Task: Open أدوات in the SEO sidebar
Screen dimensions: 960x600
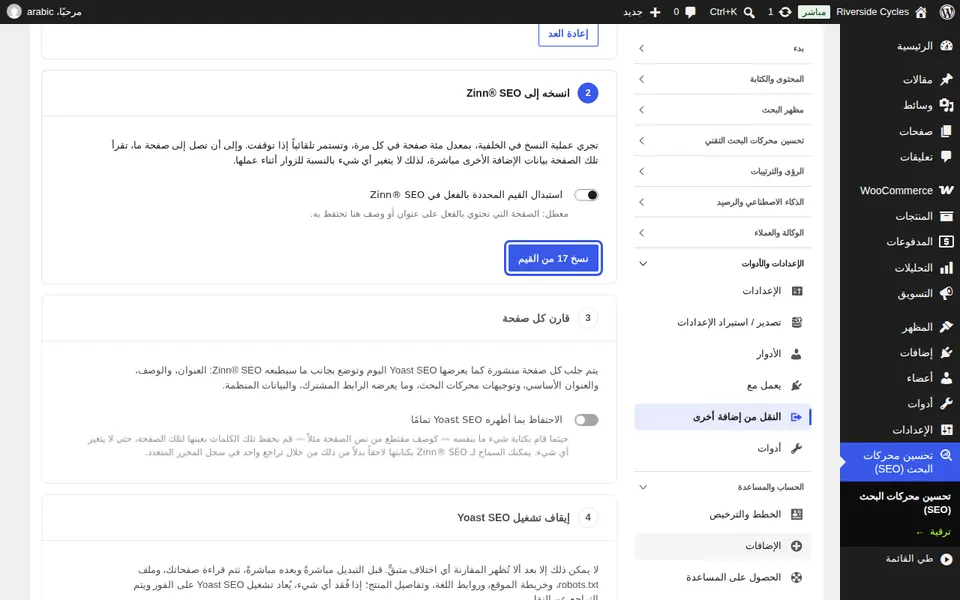Action: 723,449
